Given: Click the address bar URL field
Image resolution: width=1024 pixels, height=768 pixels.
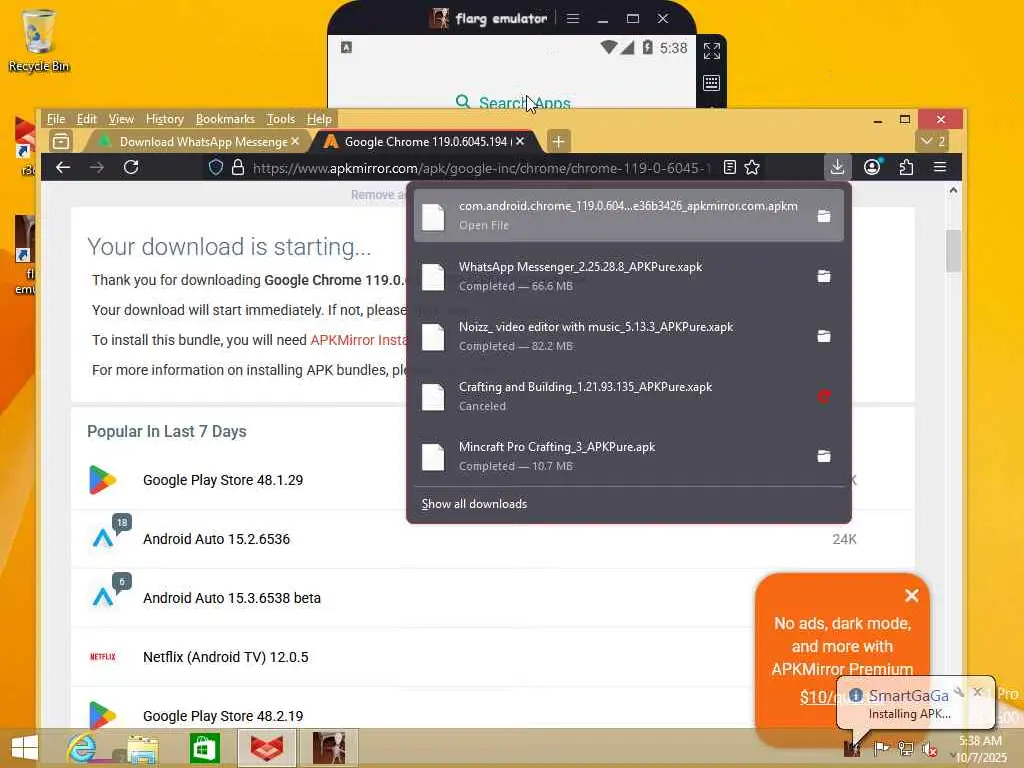Looking at the screenshot, I should tap(480, 168).
